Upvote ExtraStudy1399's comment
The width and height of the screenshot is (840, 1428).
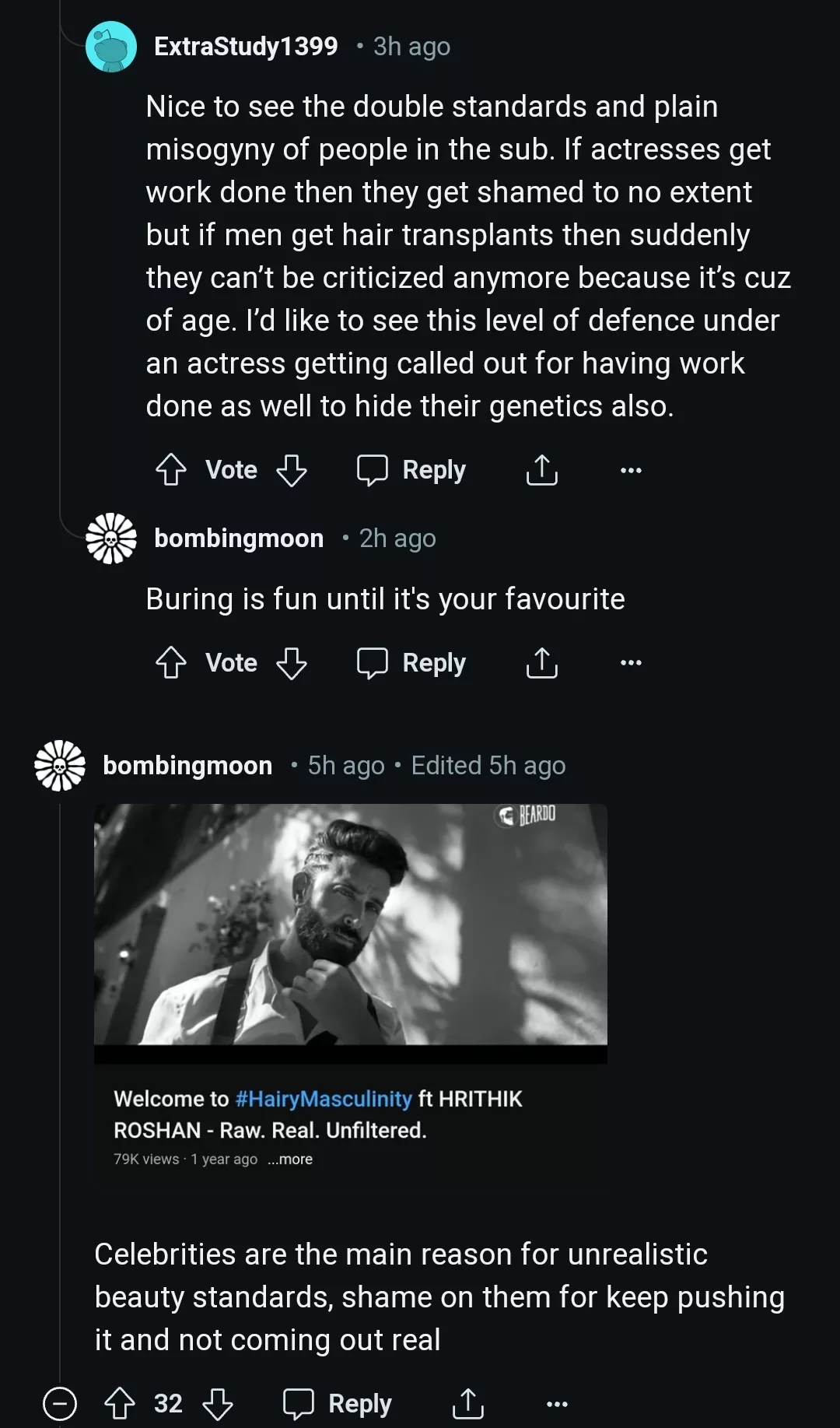pos(171,469)
